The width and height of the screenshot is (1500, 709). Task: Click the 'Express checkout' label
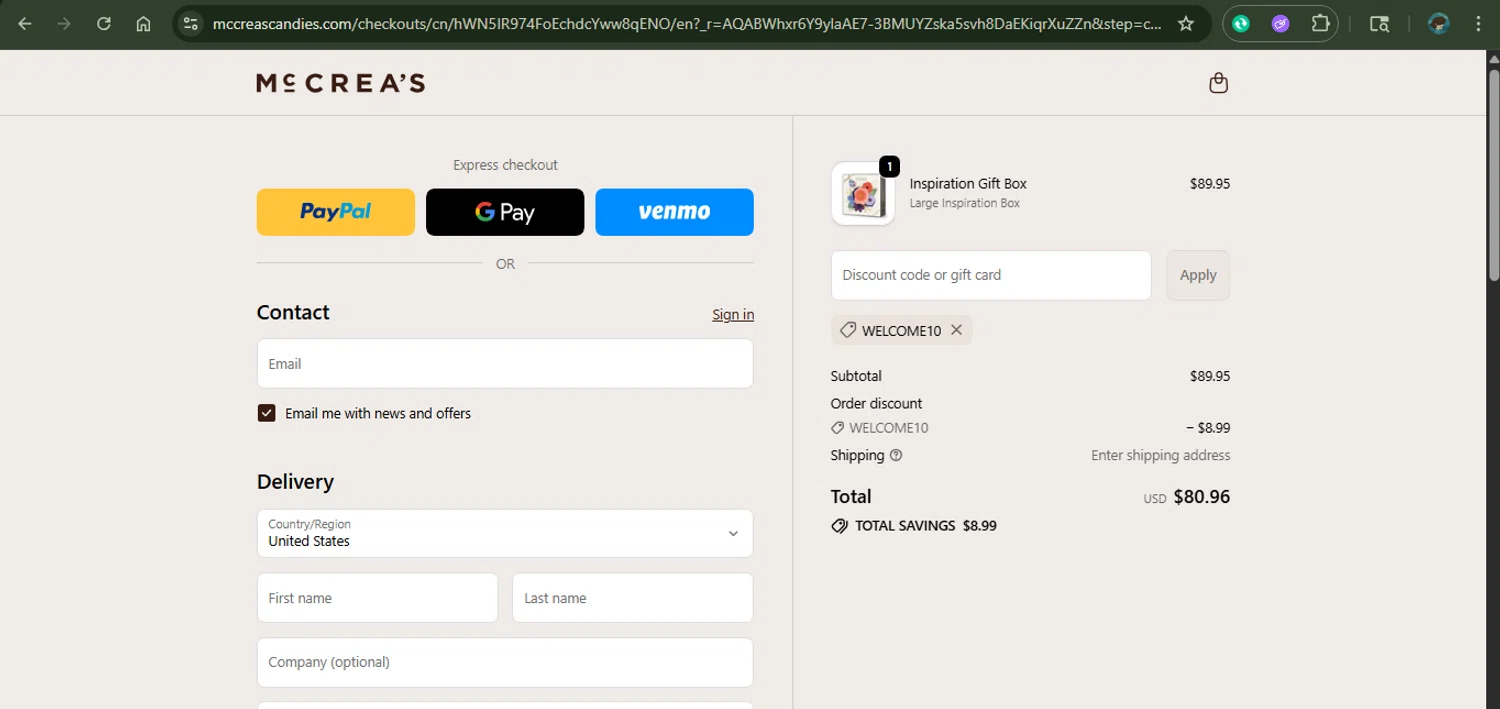tap(505, 165)
